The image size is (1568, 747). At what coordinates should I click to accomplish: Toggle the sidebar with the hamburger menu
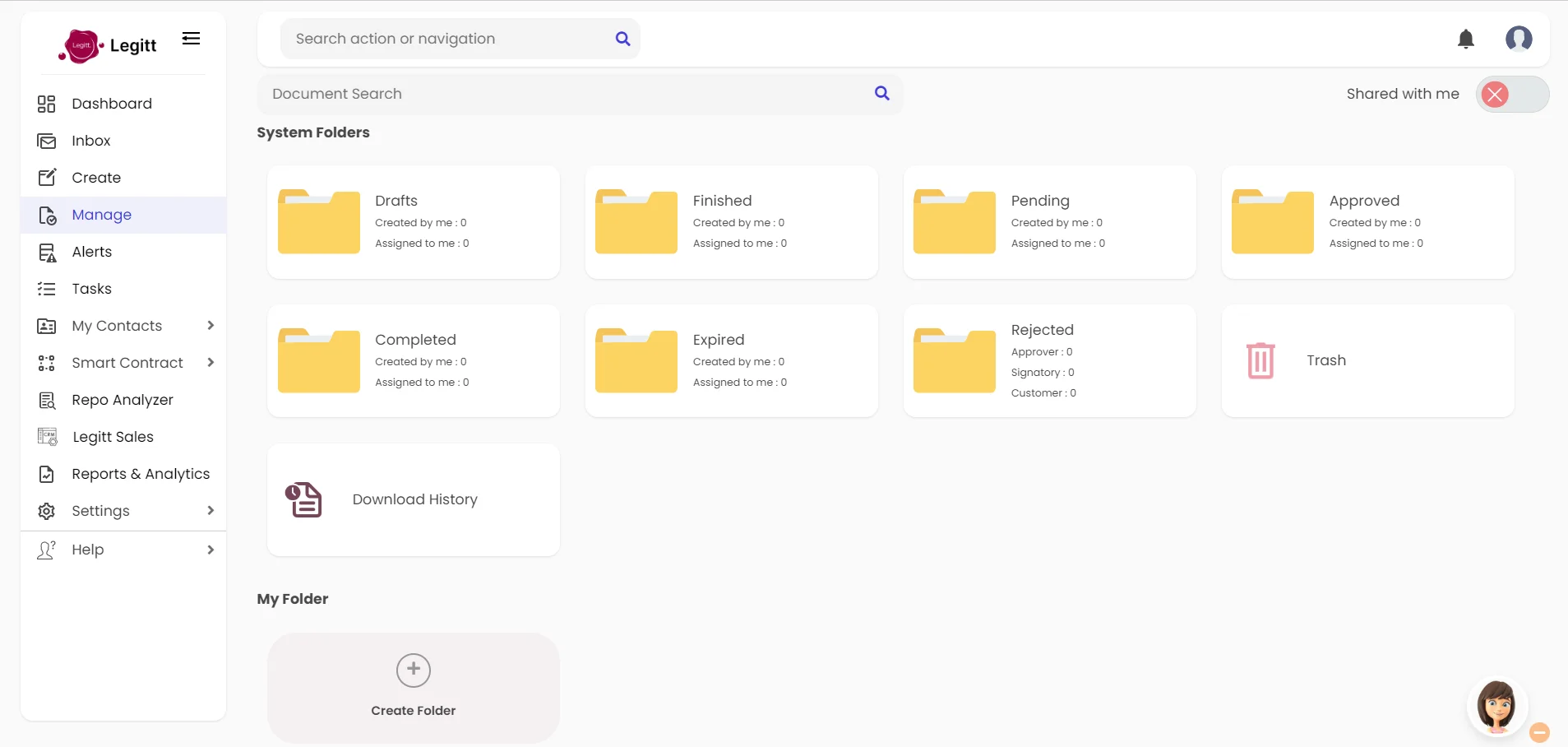pos(192,38)
